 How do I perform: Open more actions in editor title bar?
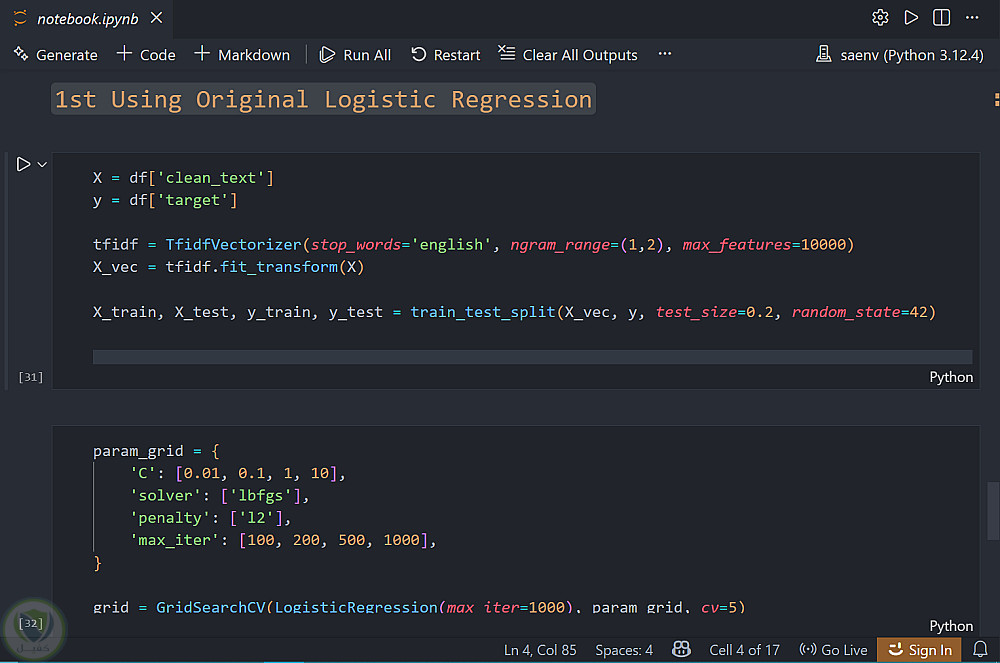coord(972,18)
